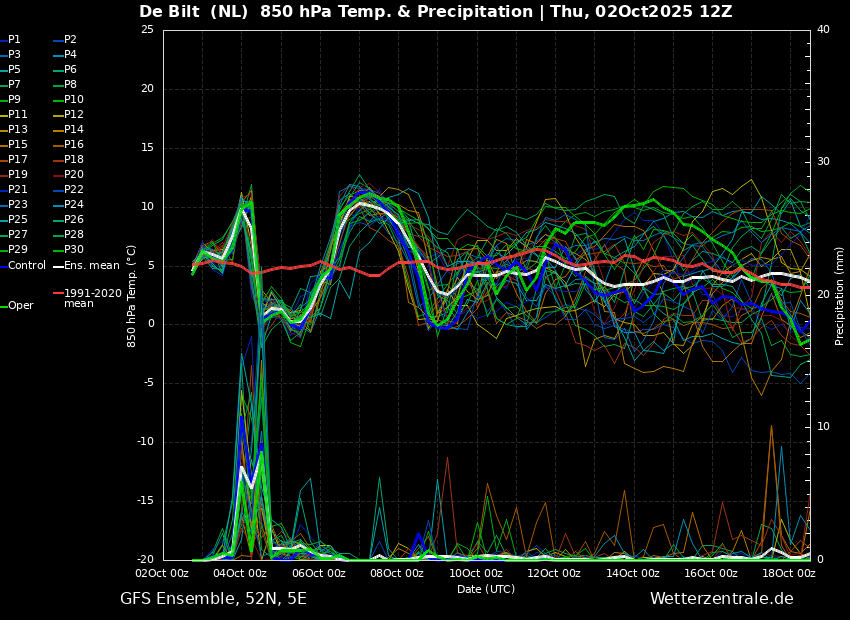Click the GFS Ensemble, 52N, 5E caption
Image resolution: width=850 pixels, height=620 pixels.
tap(213, 599)
